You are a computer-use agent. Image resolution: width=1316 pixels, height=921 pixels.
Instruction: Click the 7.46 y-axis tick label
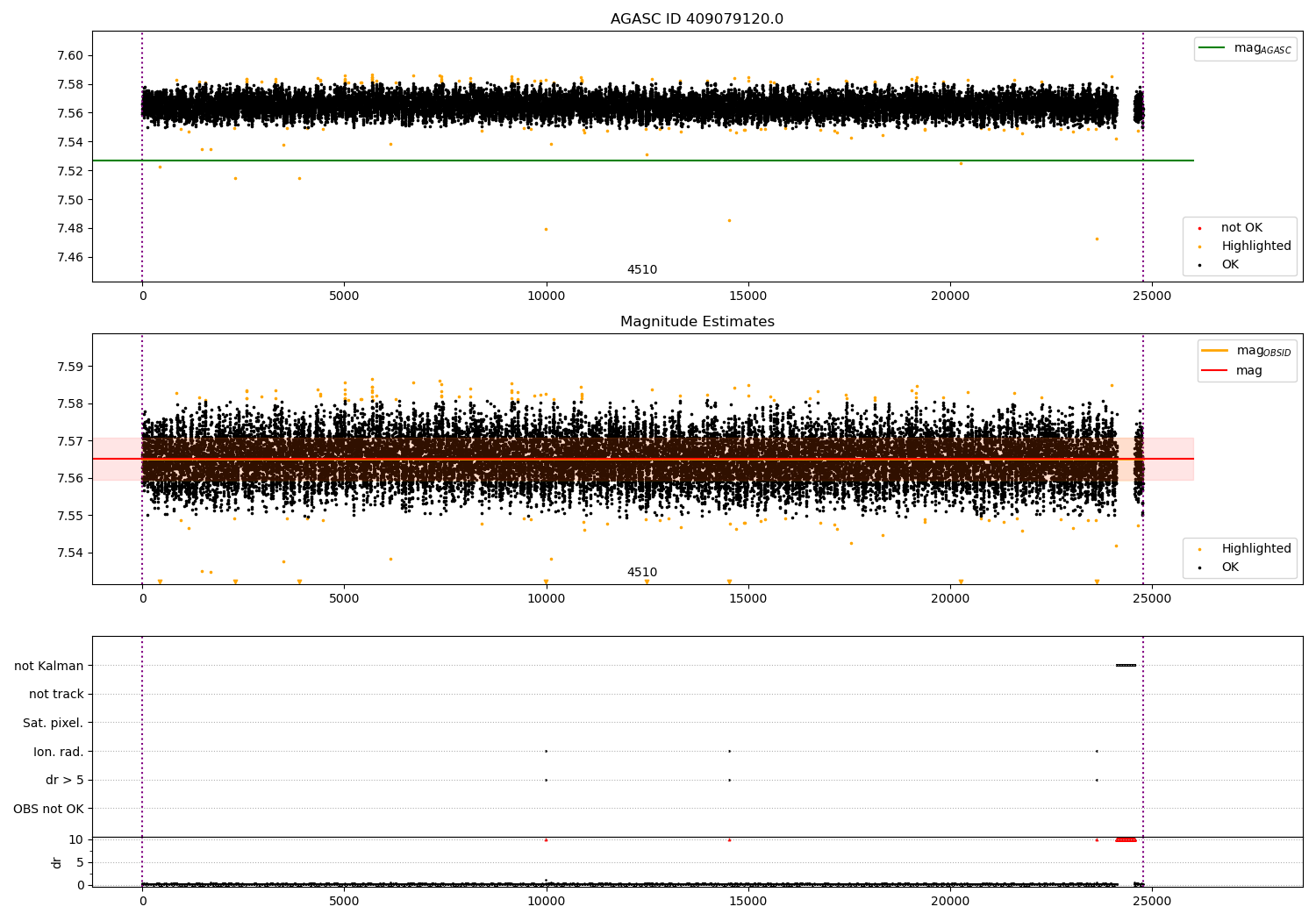click(68, 258)
